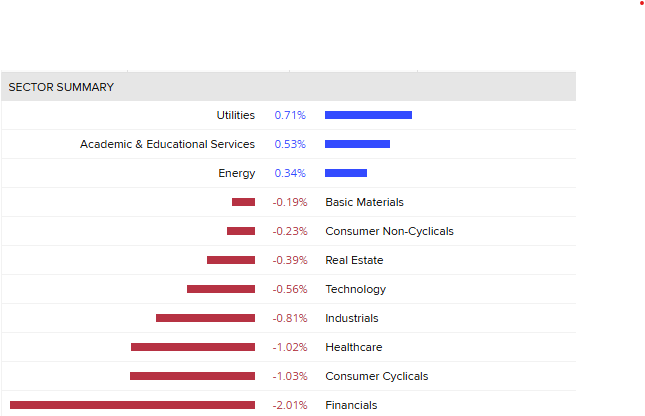Select the Technology sector label

355,289
